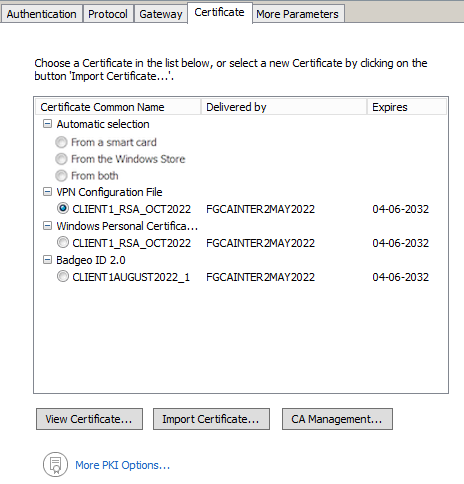This screenshot has height=484, width=464.
Task: Open the Protocol tab
Action: click(108, 14)
